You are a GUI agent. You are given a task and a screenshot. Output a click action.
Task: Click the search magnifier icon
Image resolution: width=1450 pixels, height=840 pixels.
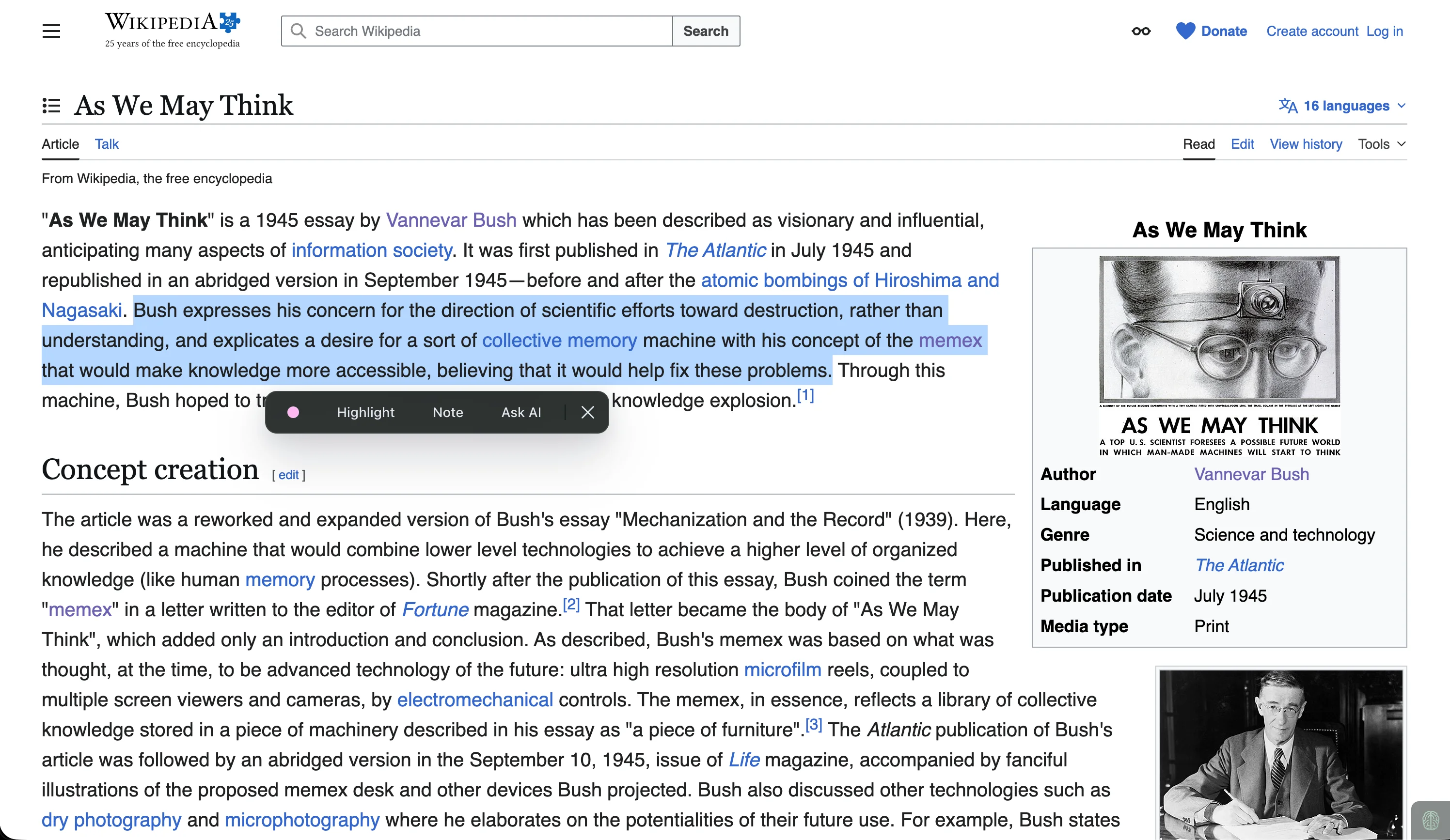pos(298,31)
